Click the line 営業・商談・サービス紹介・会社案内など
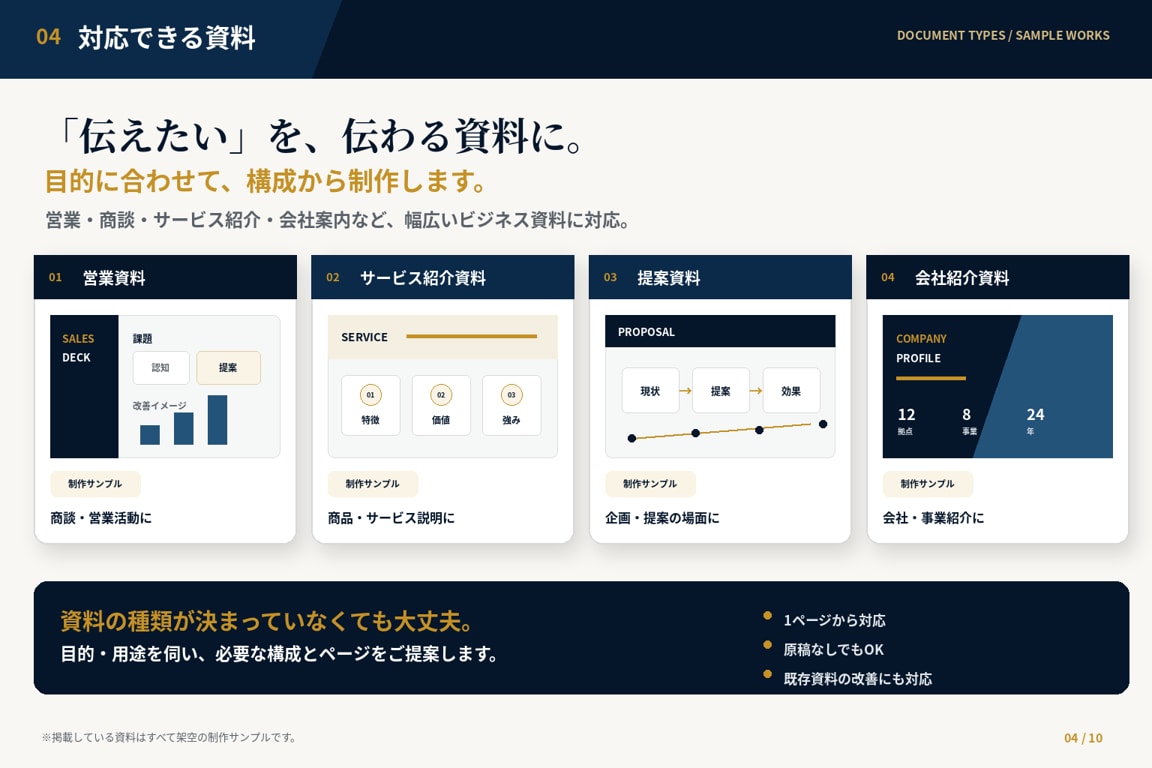 click(338, 220)
